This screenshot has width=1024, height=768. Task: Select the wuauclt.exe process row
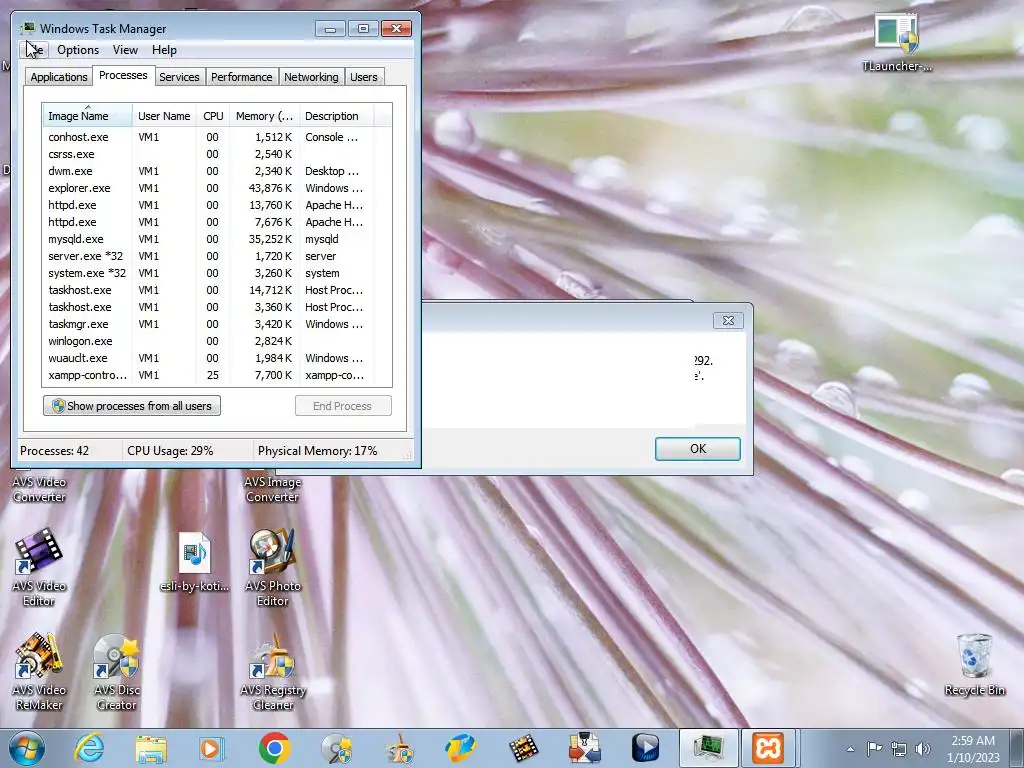click(x=217, y=358)
